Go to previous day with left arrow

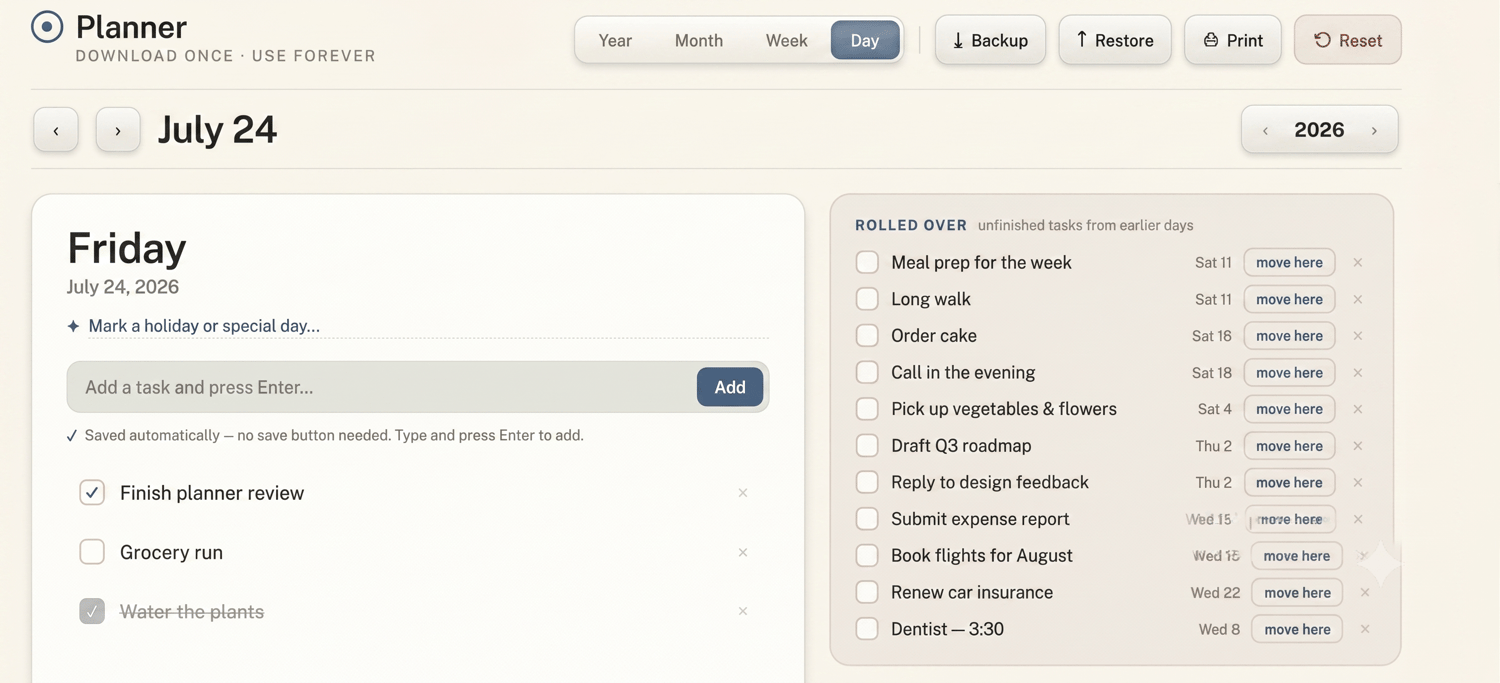click(x=56, y=130)
